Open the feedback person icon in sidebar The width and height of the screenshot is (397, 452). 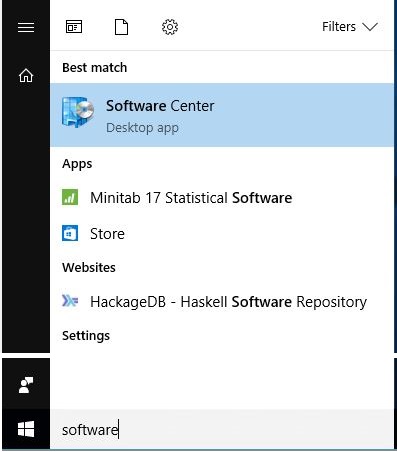pyautogui.click(x=26, y=385)
